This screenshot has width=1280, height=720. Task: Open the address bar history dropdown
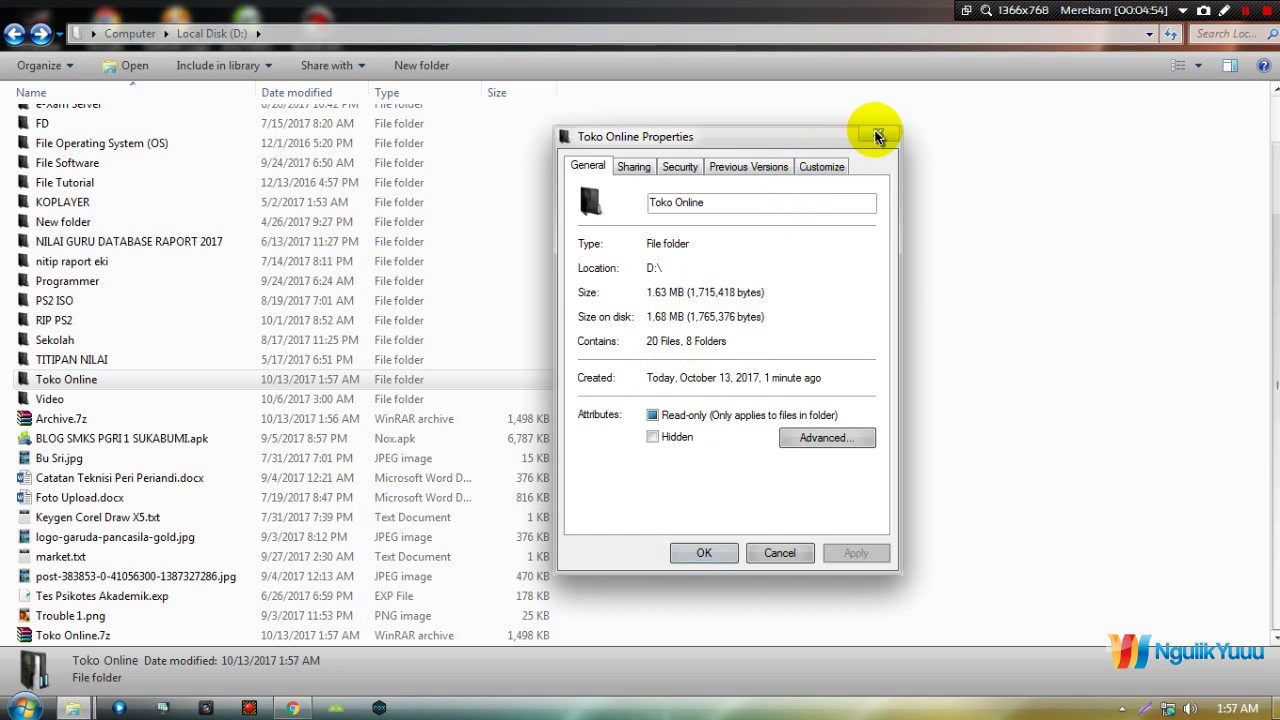coord(1149,34)
